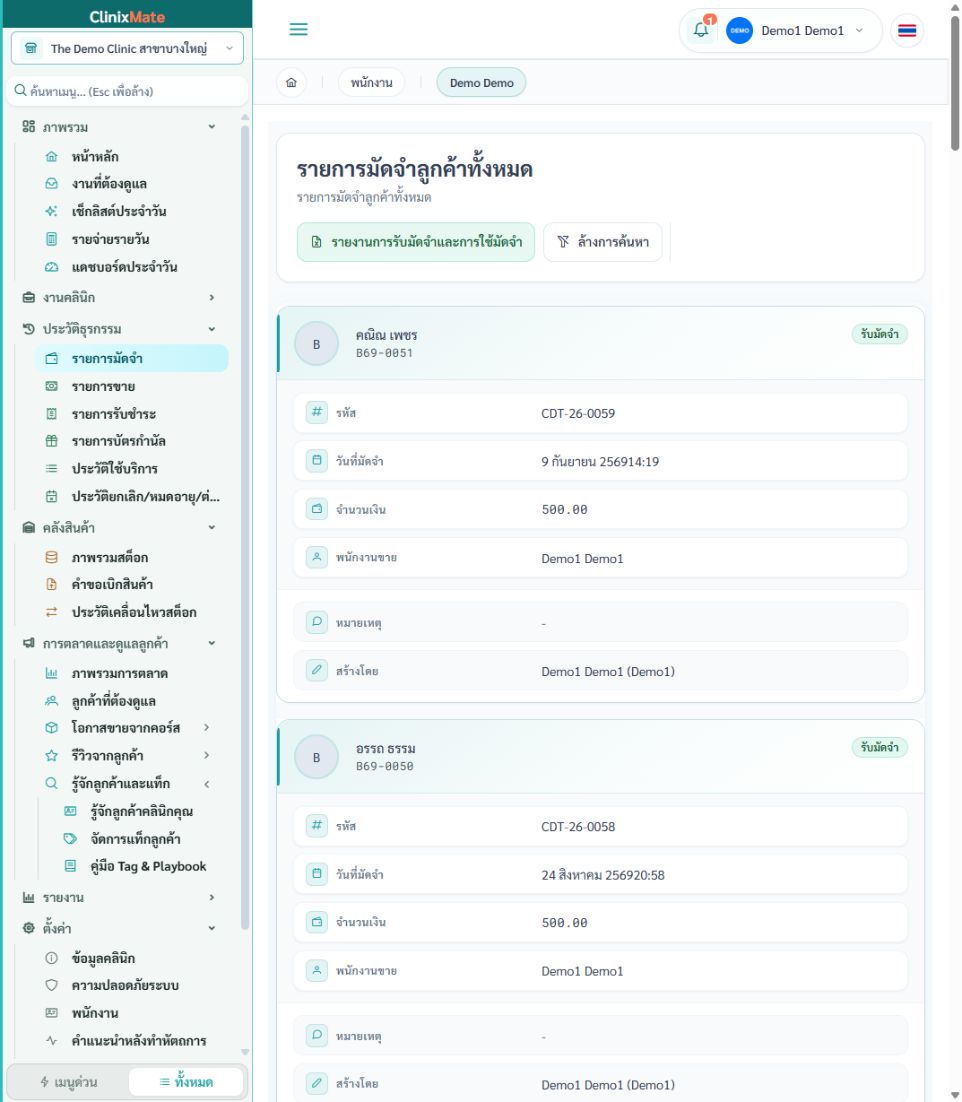Expand โอกาสขายจากคอร์ส submenu
Viewport: 962px width, 1102px height.
coord(207,727)
